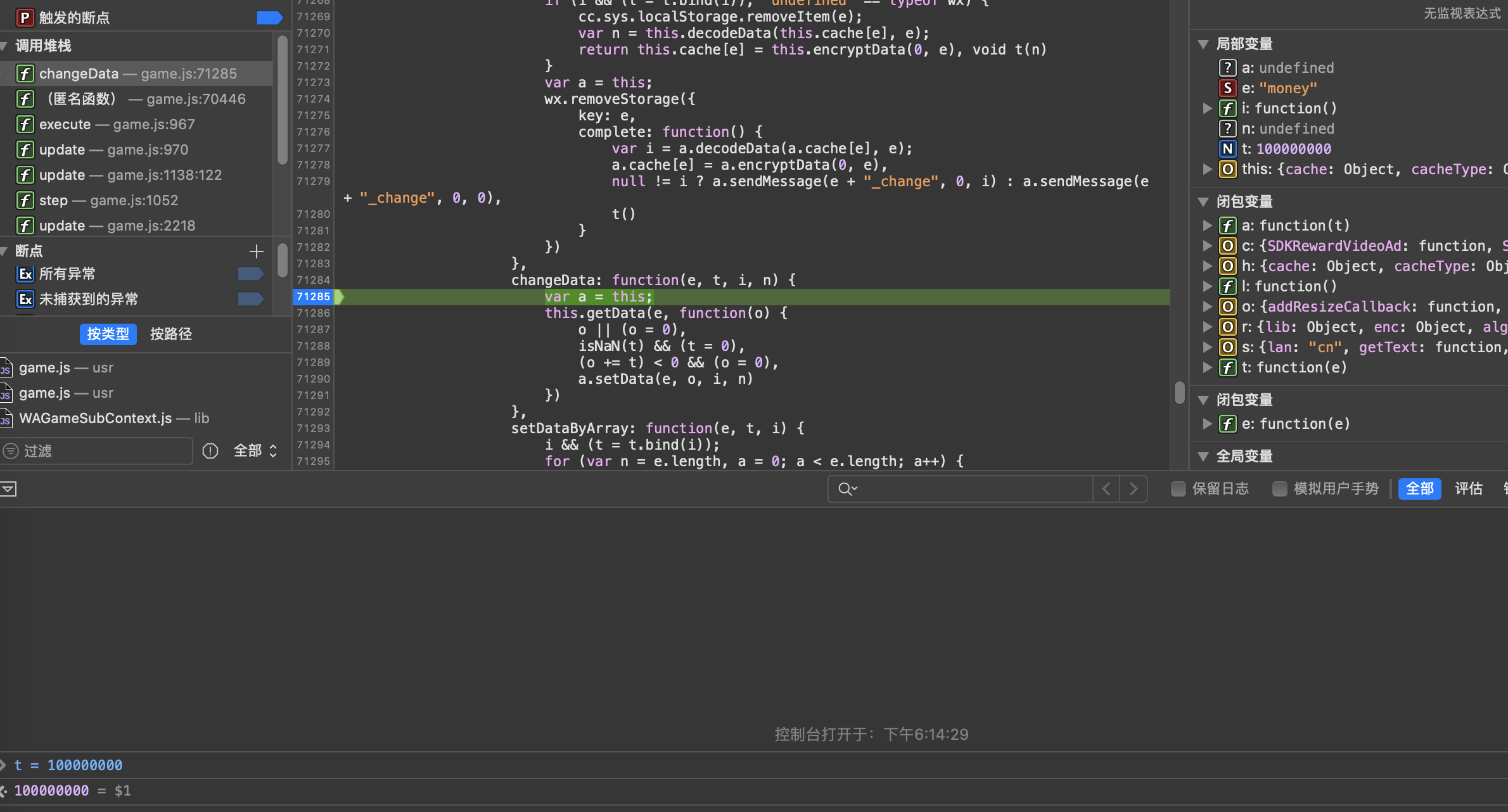Viewport: 1508px width, 812px height.
Task: Open the WAGameSubContext.js — lib file
Action: point(145,418)
